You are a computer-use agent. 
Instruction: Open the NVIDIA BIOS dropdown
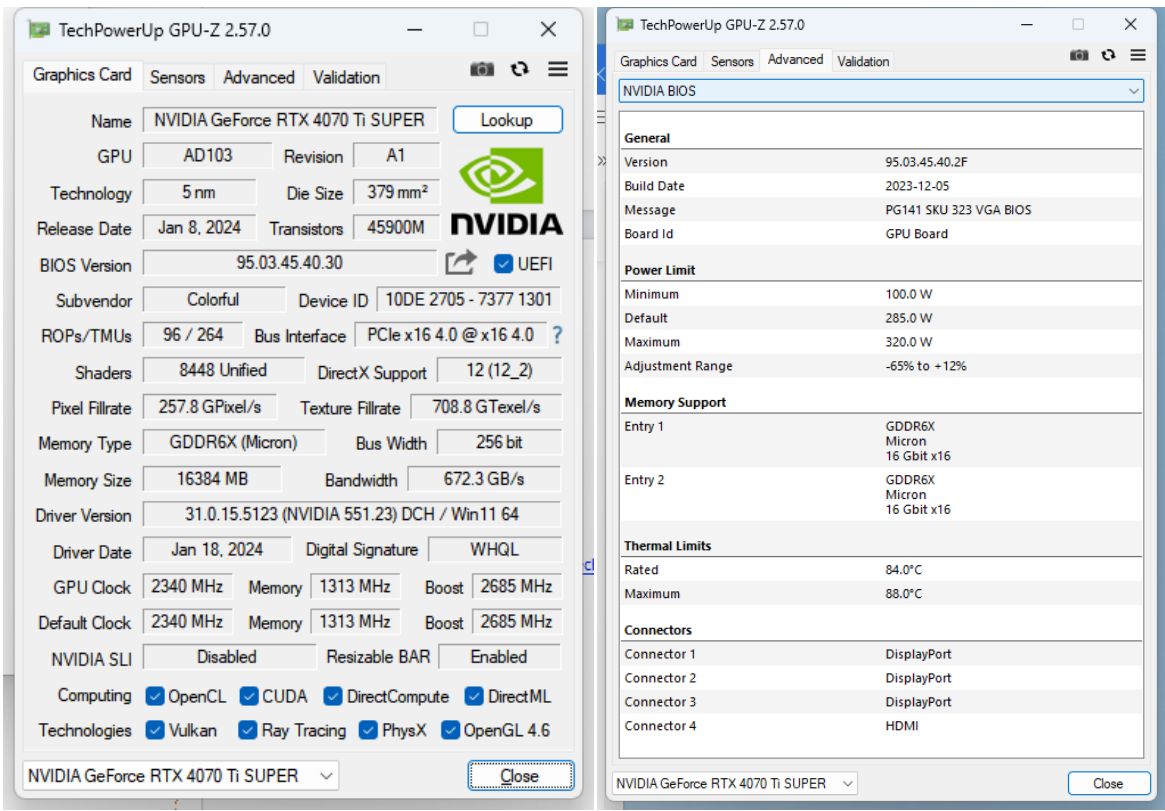pyautogui.click(x=881, y=91)
